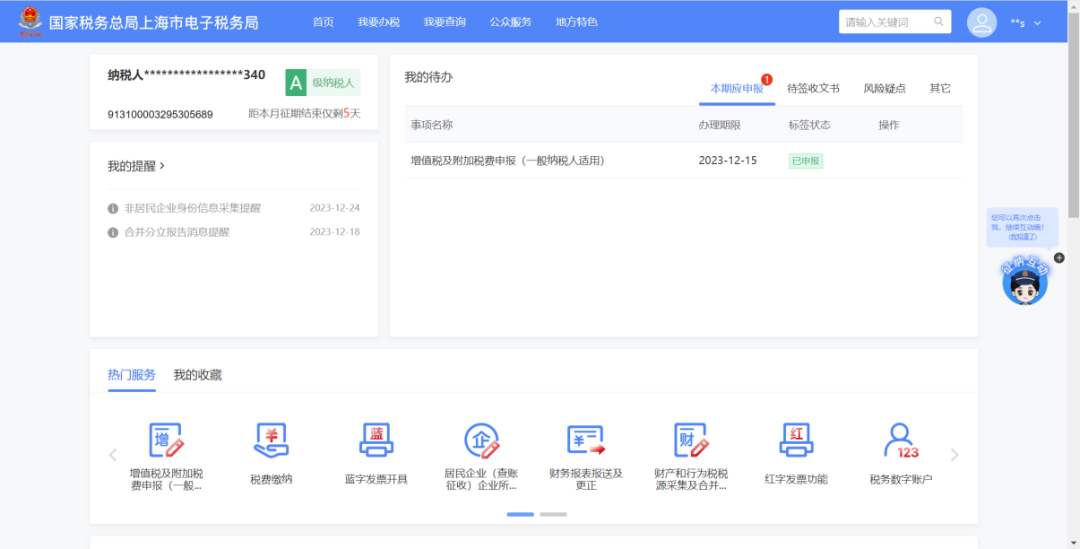Click the 2023-12-15 deadline cell
This screenshot has width=1080, height=549.
[727, 160]
